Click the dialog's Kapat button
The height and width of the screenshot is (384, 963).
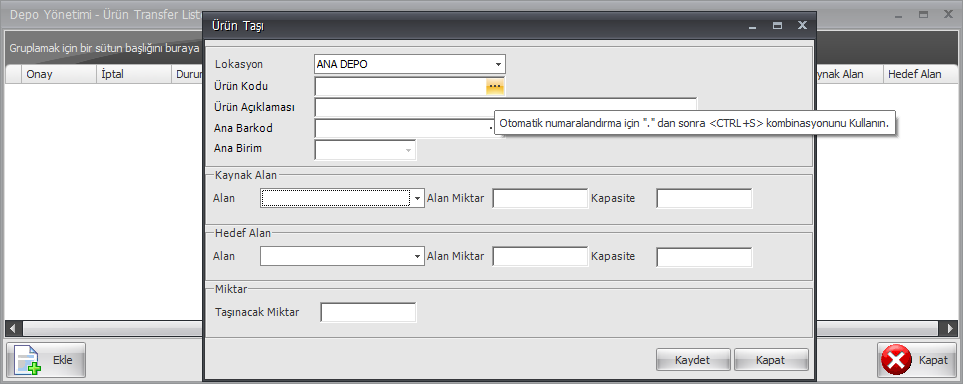[771, 360]
